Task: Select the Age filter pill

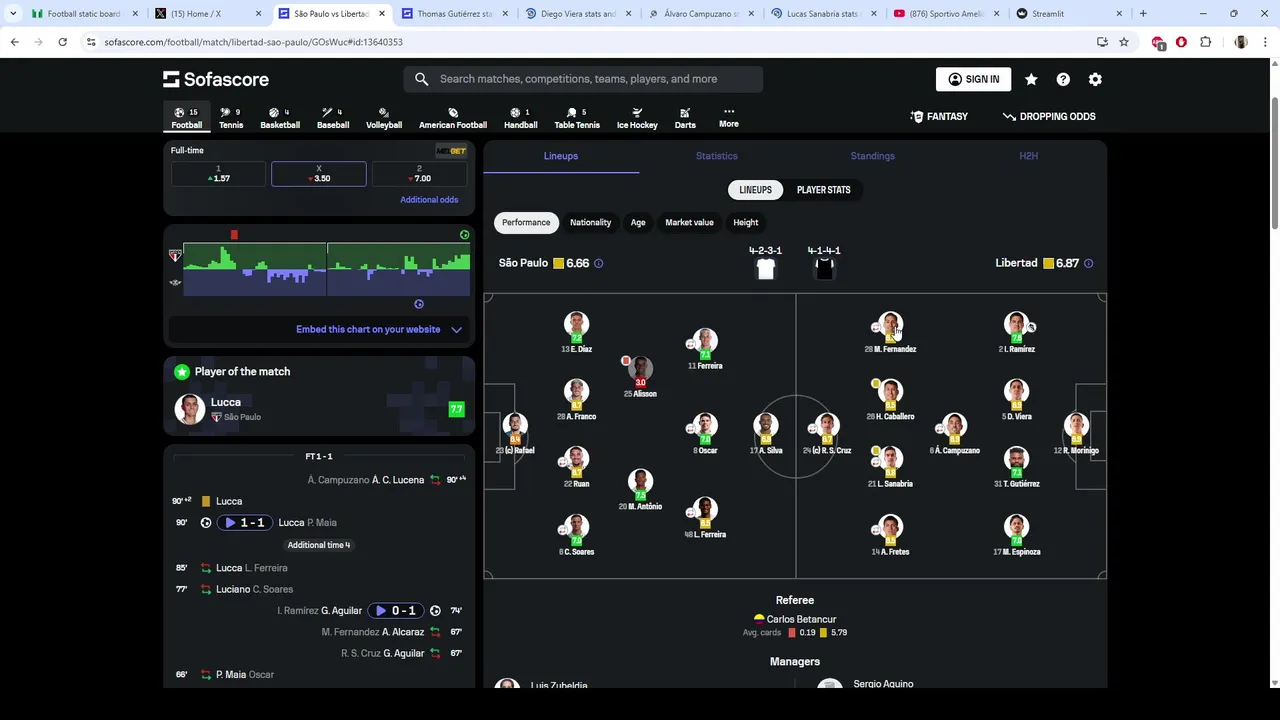Action: [x=638, y=222]
